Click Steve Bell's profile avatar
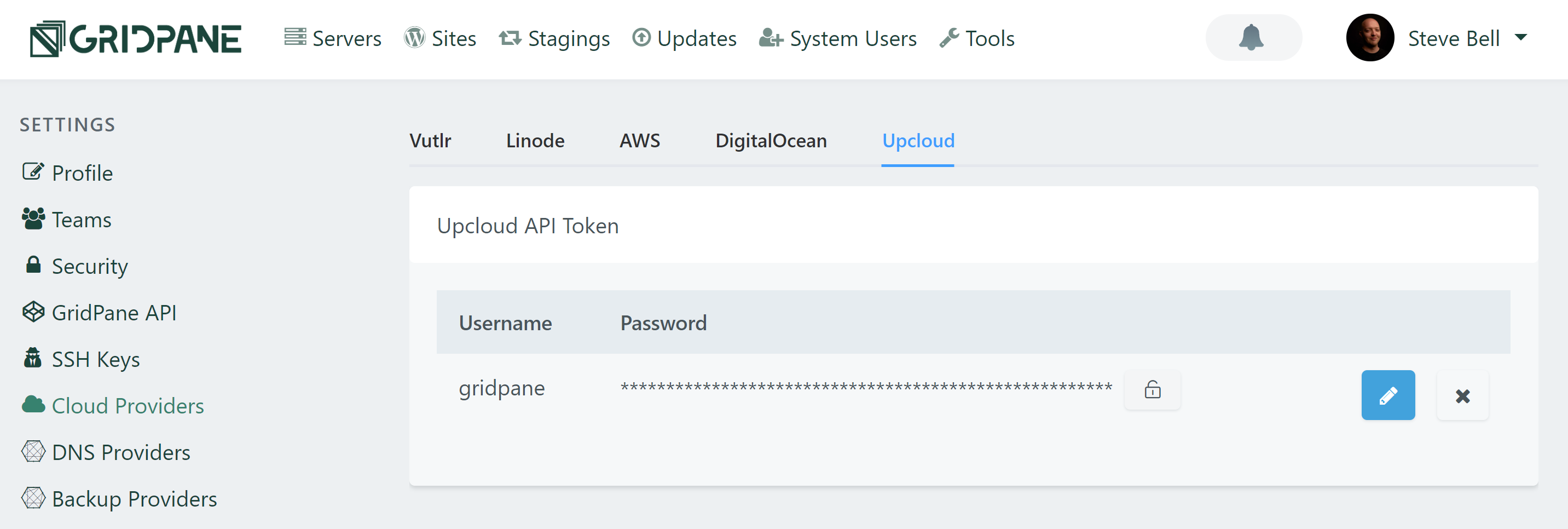The image size is (1568, 529). (x=1369, y=38)
